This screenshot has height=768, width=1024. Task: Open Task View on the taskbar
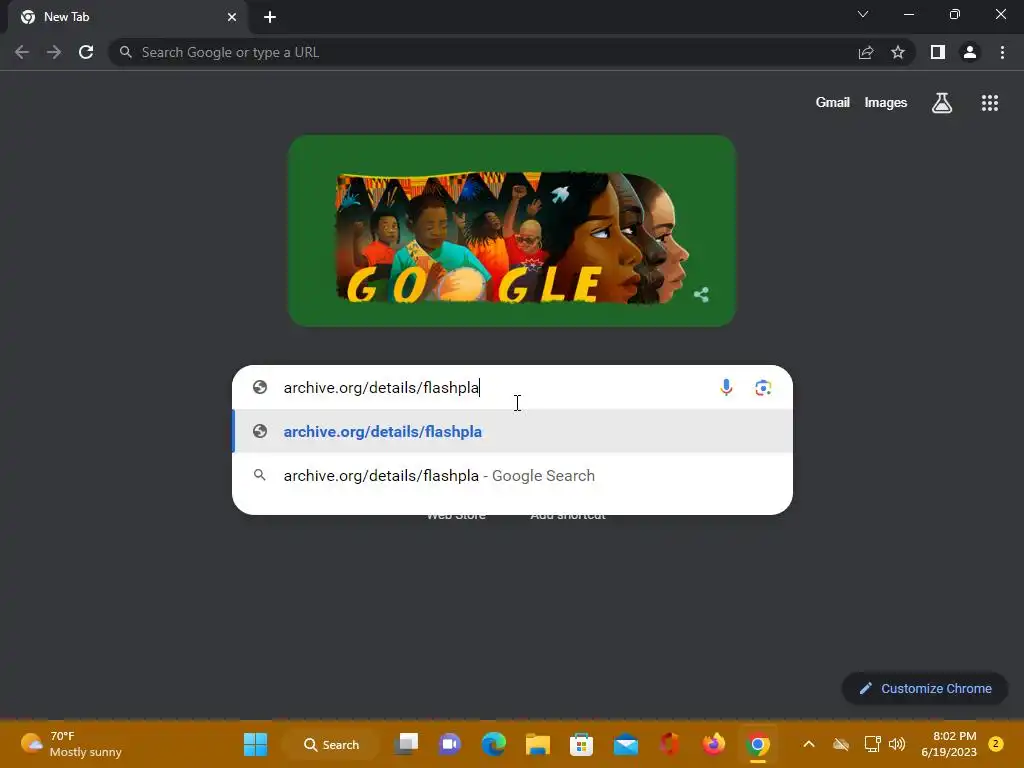(406, 744)
